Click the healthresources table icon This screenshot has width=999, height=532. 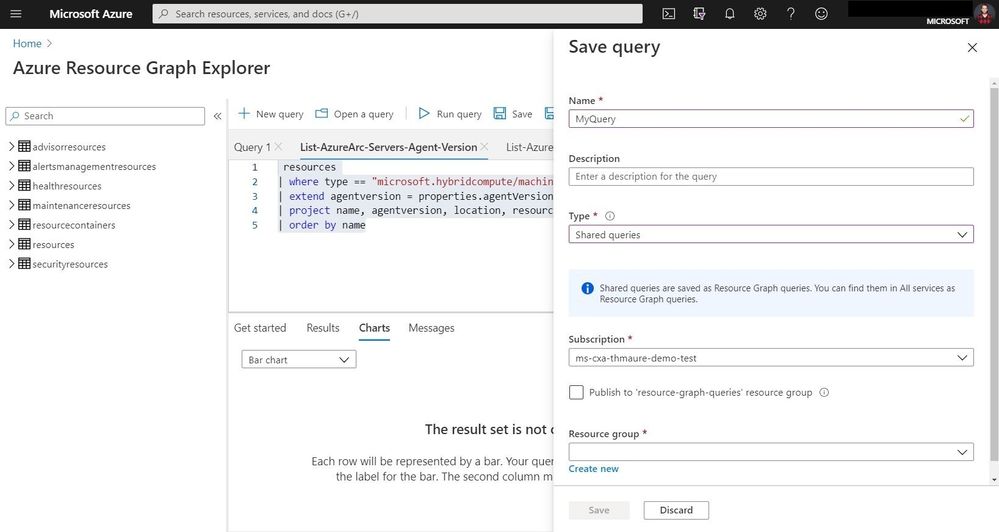point(24,185)
